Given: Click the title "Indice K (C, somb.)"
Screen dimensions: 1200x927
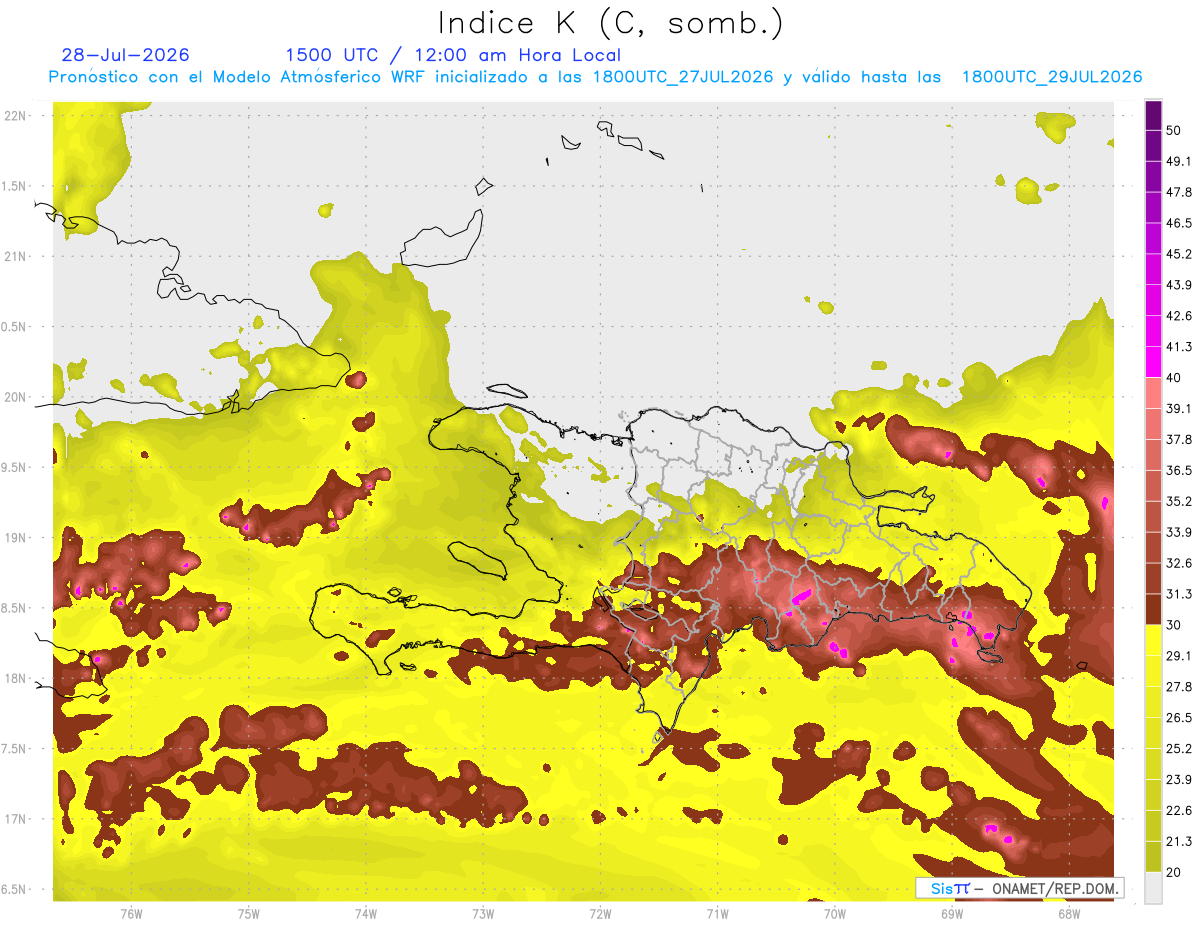Looking at the screenshot, I should 610,23.
